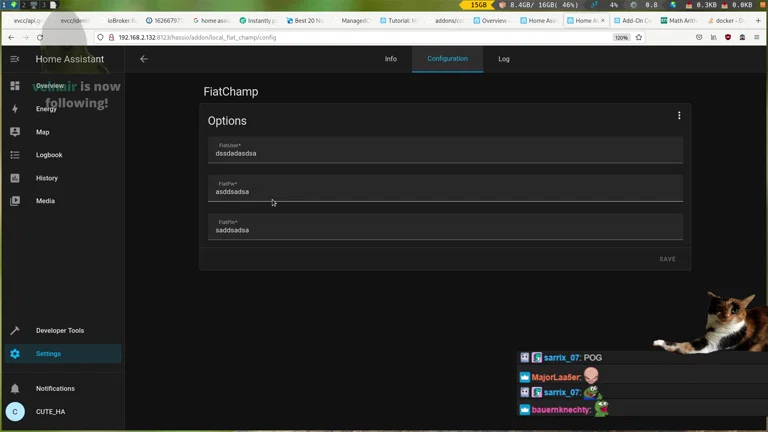Focus the FiatPin text field
The width and height of the screenshot is (768, 432).
click(445, 227)
